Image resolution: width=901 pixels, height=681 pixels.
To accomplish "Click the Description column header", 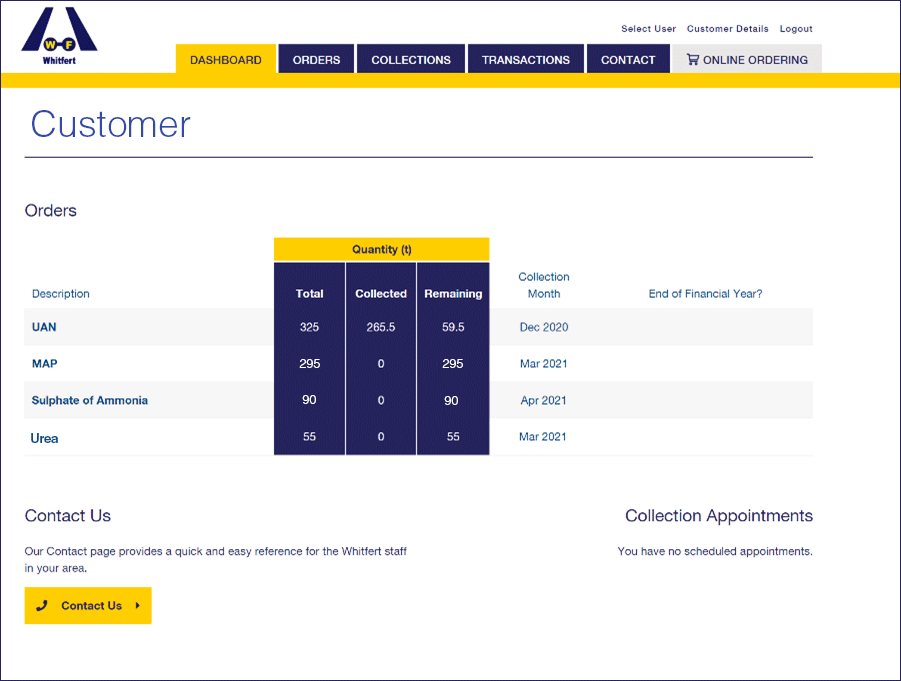I will tap(60, 294).
